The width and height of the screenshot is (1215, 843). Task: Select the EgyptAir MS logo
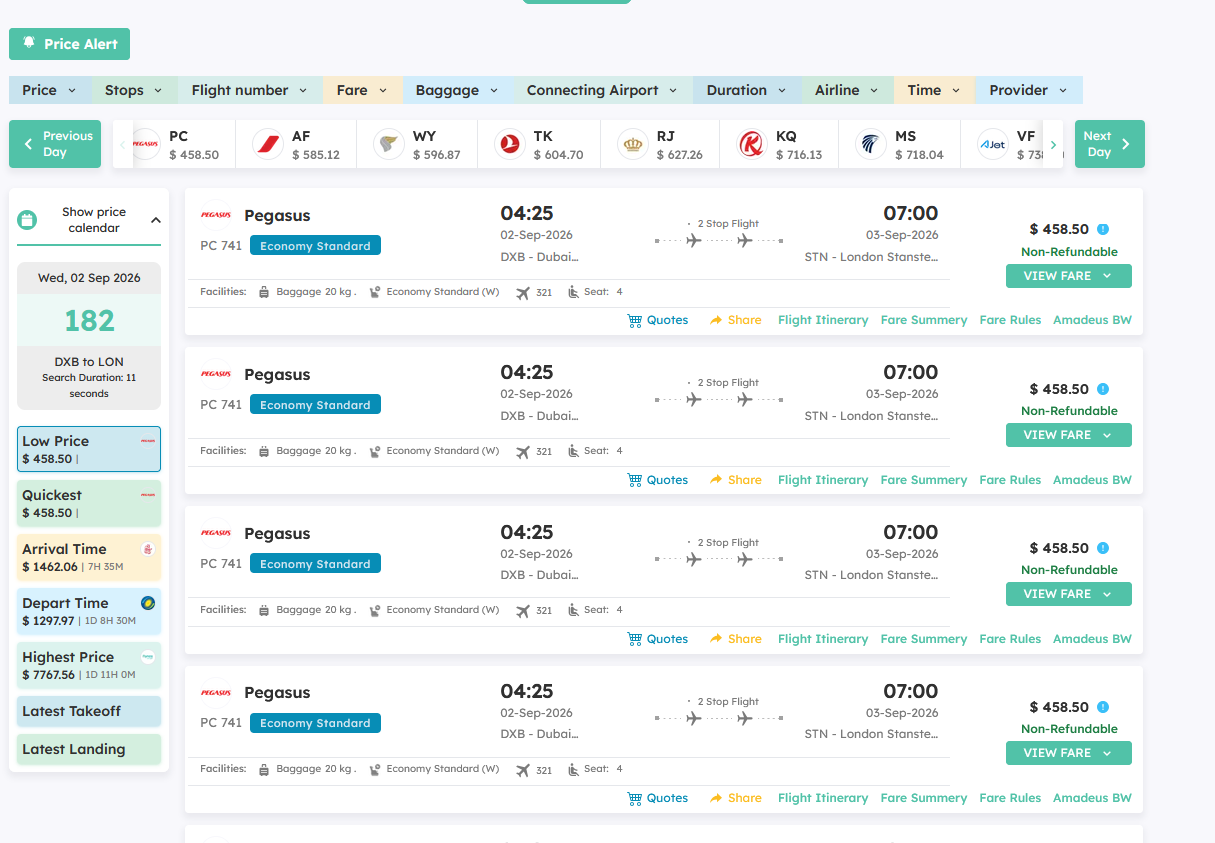pos(871,145)
